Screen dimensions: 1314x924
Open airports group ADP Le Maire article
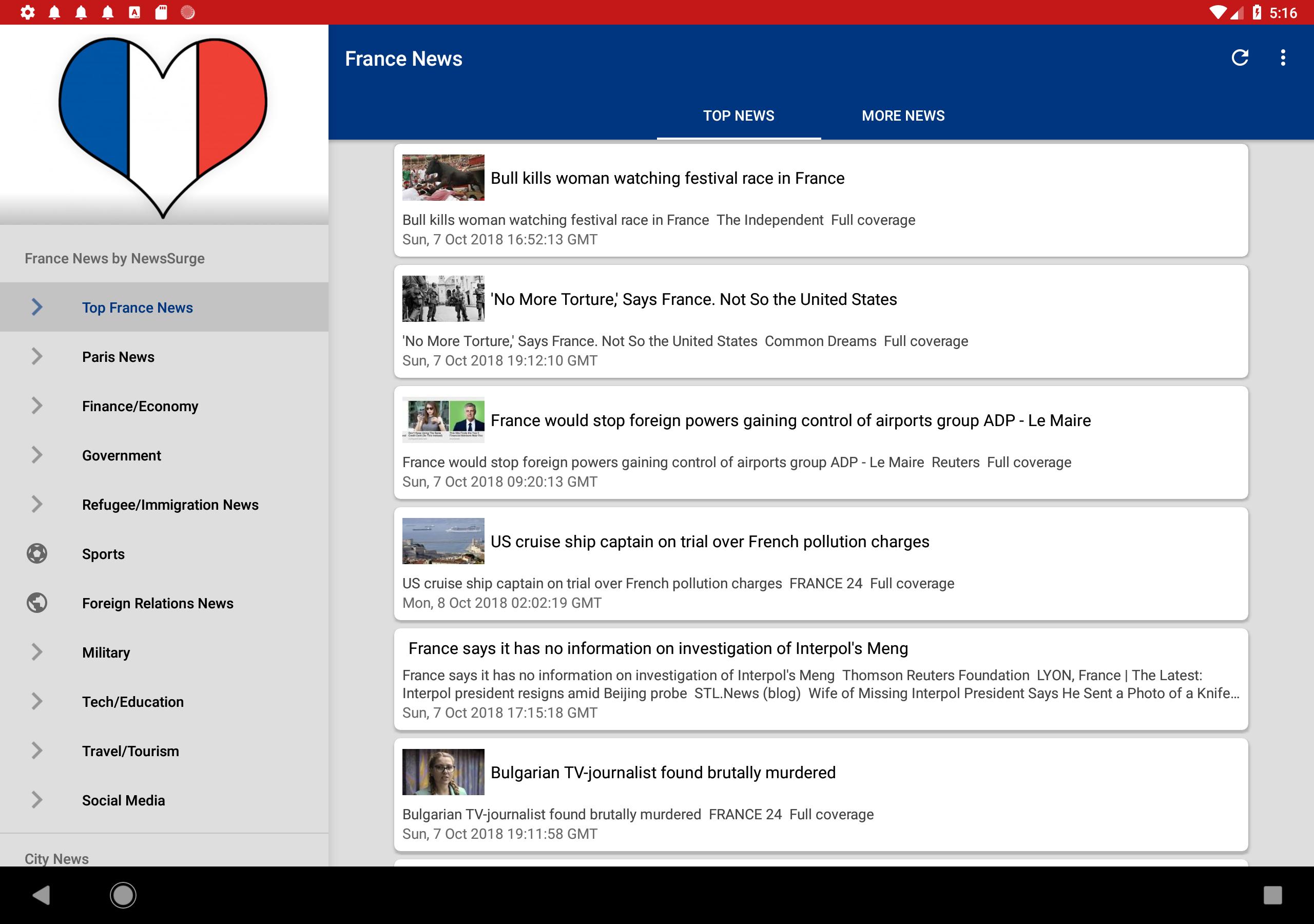click(x=821, y=442)
